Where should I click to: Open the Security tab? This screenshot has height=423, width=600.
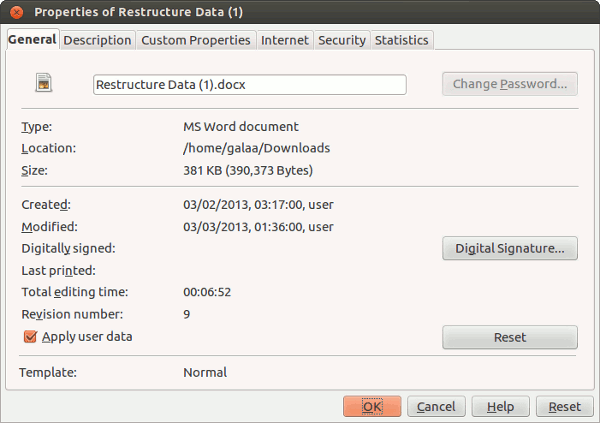coord(341,40)
